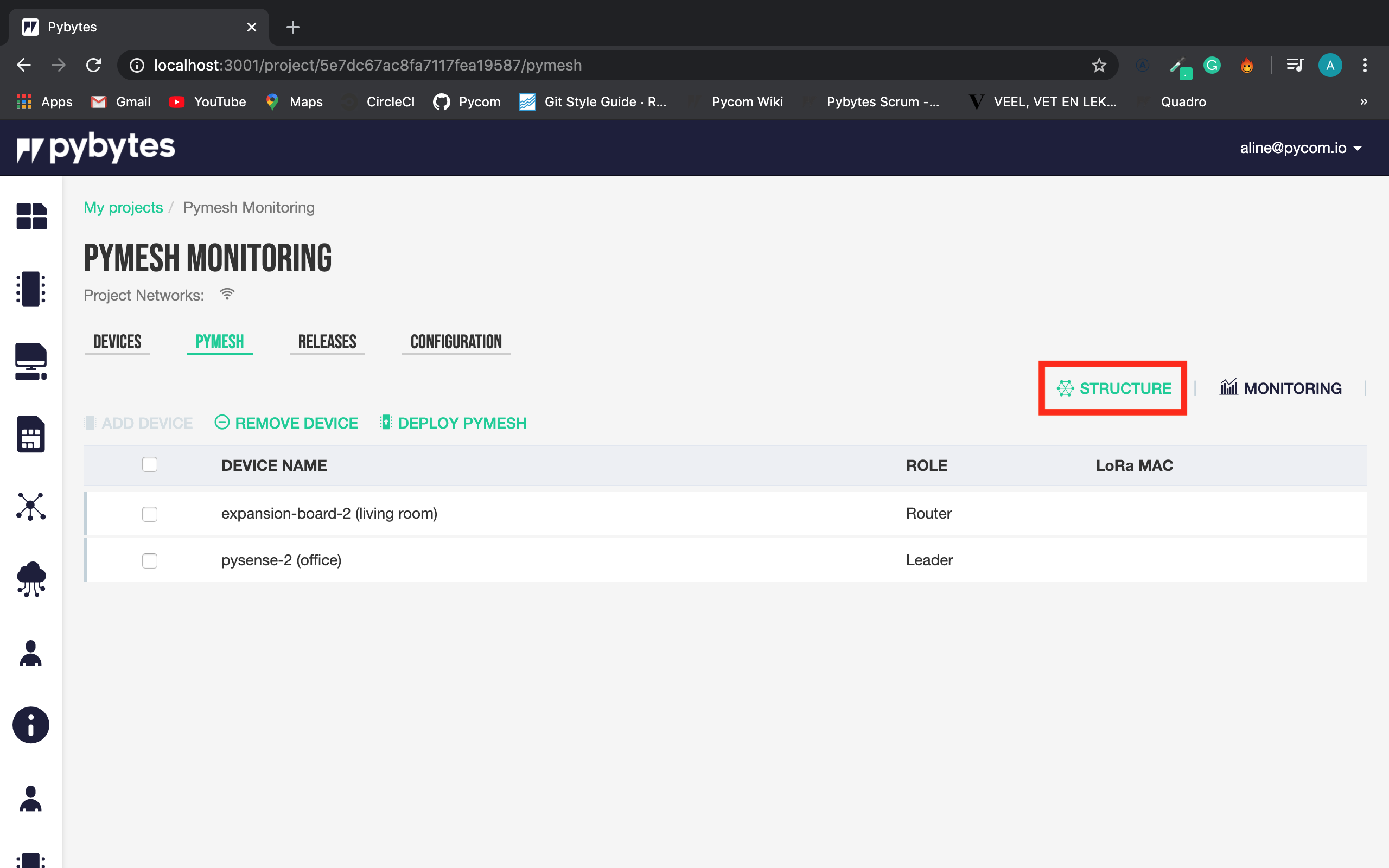Switch to the Configuration tab

456,342
